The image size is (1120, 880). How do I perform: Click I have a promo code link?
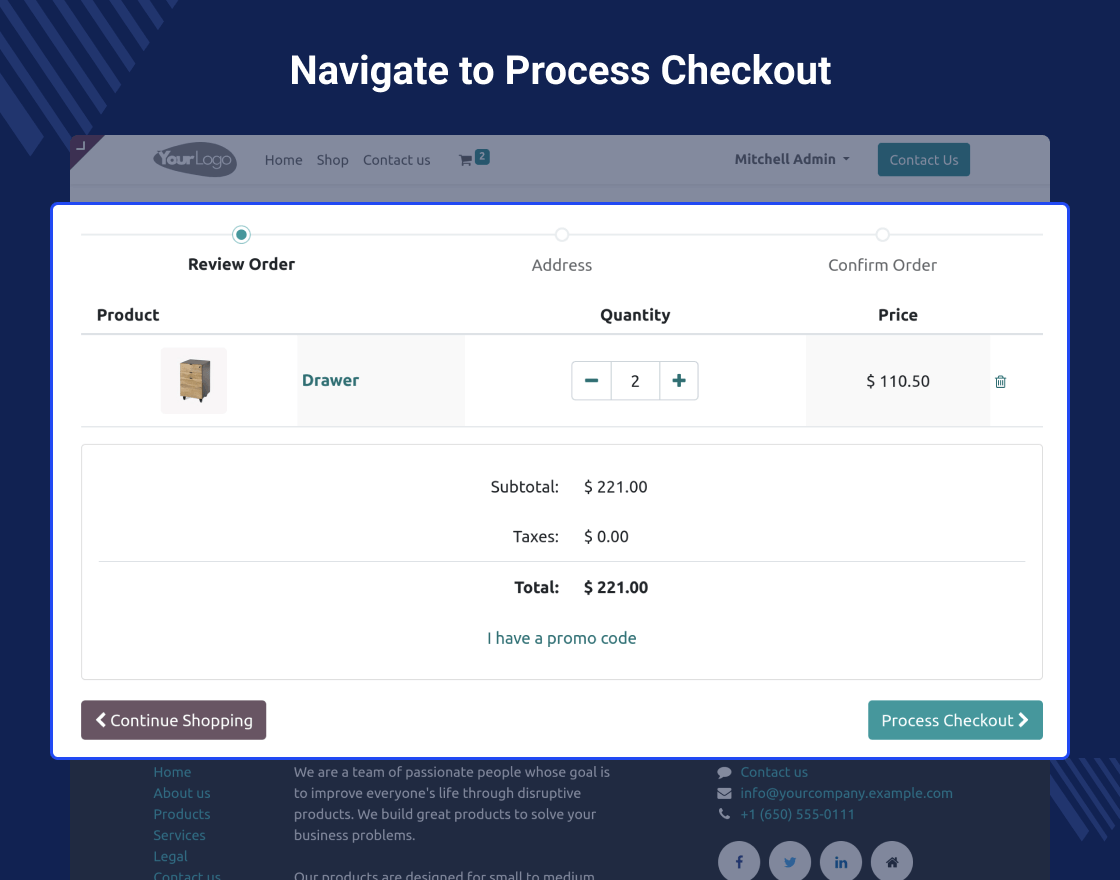[x=561, y=638]
